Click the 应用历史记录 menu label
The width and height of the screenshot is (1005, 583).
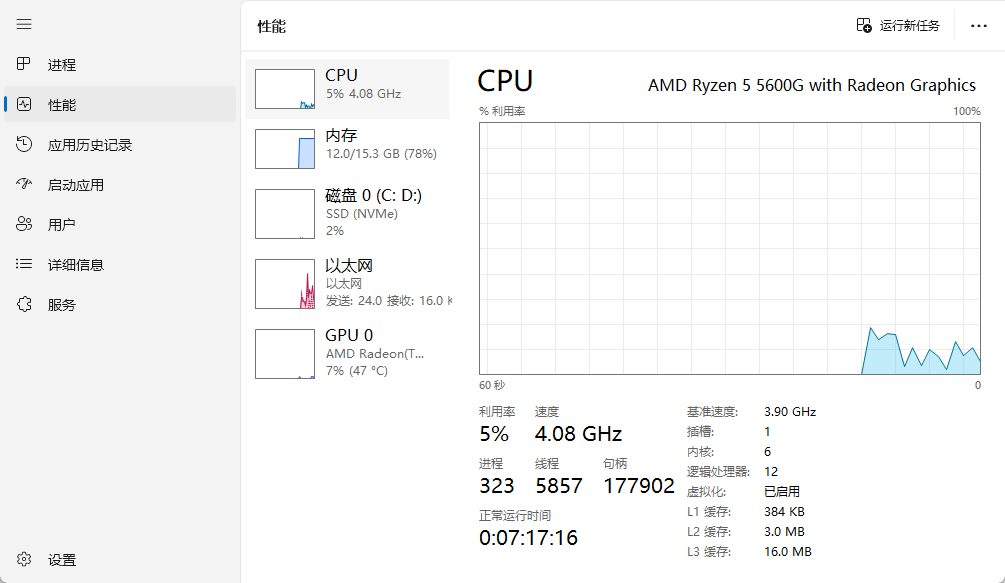point(90,145)
